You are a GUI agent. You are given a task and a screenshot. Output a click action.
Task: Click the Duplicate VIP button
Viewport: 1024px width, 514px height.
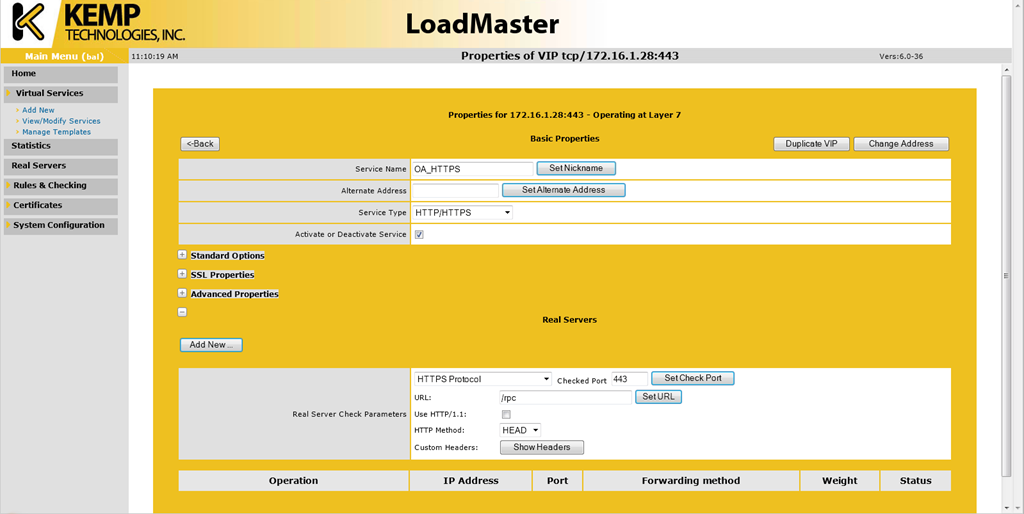[812, 144]
